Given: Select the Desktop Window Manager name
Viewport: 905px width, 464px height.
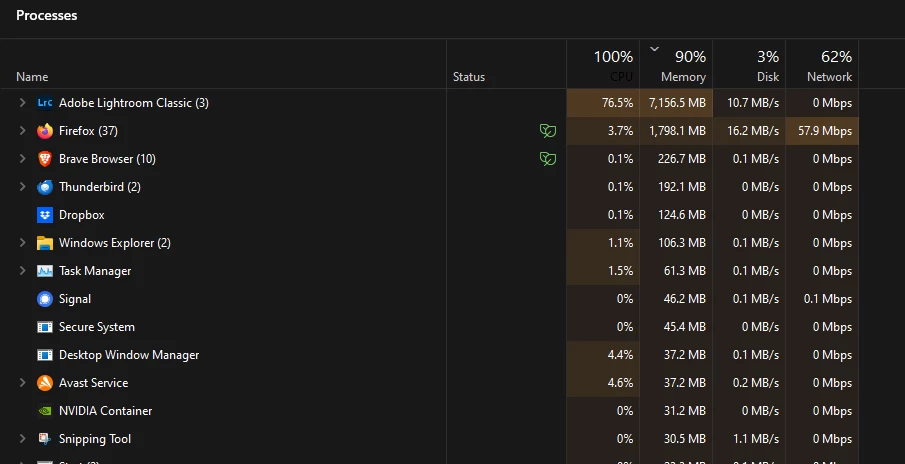Looking at the screenshot, I should [129, 355].
